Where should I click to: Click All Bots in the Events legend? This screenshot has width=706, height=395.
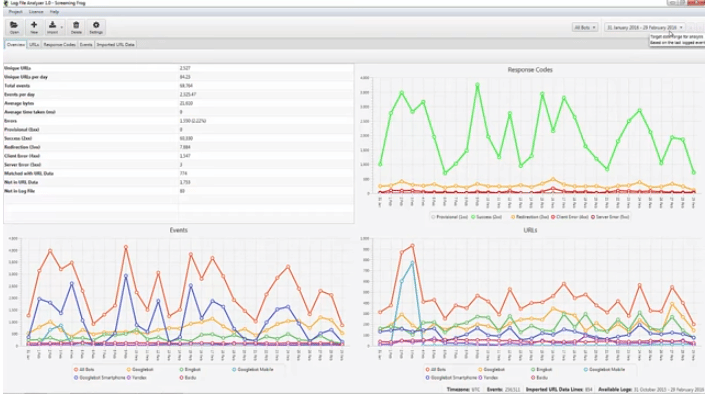click(x=84, y=369)
